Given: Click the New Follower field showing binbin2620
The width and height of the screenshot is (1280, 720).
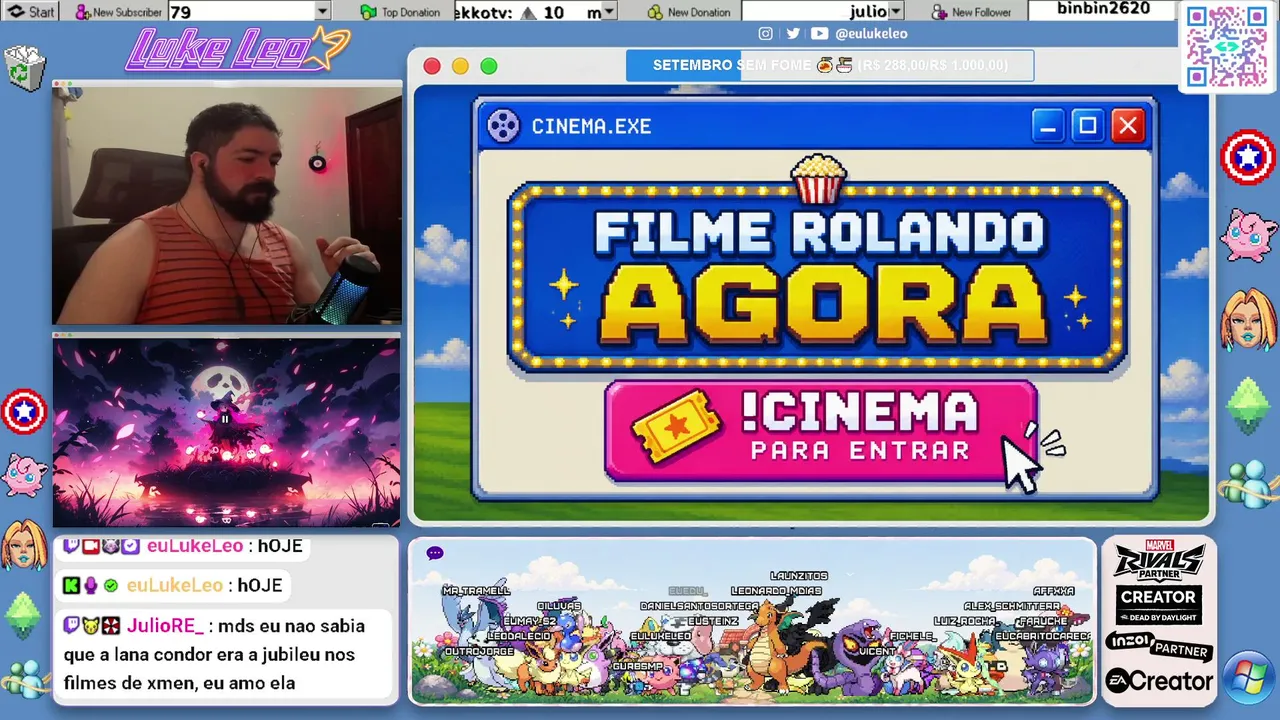Looking at the screenshot, I should pyautogui.click(x=1102, y=10).
